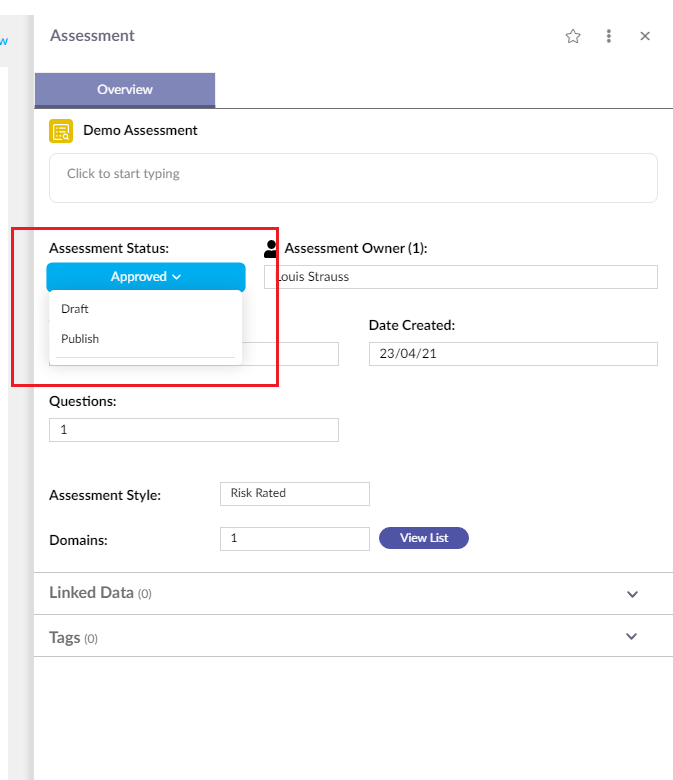The width and height of the screenshot is (673, 780).
Task: Click the View List button
Action: point(423,538)
